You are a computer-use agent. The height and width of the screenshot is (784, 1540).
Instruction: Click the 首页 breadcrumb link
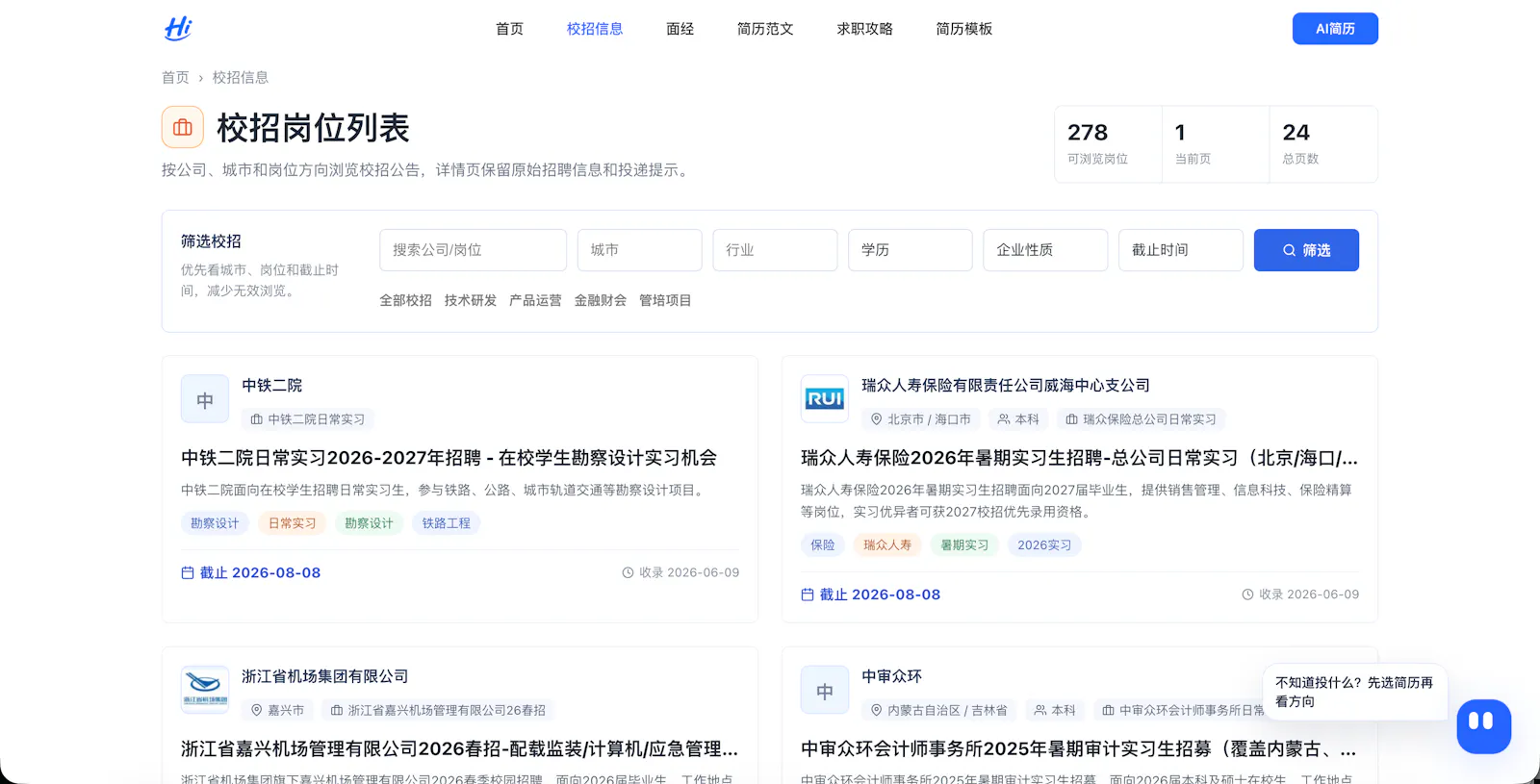pos(175,77)
